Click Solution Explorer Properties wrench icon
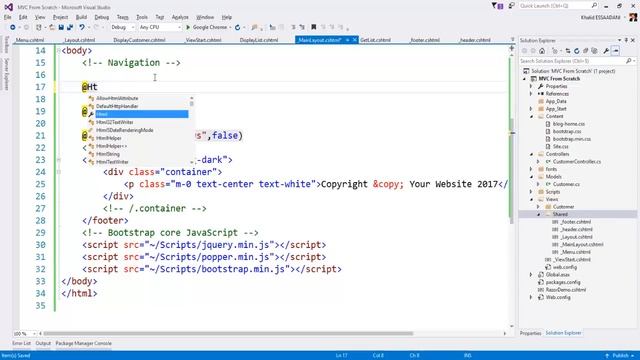 (x=606, y=51)
